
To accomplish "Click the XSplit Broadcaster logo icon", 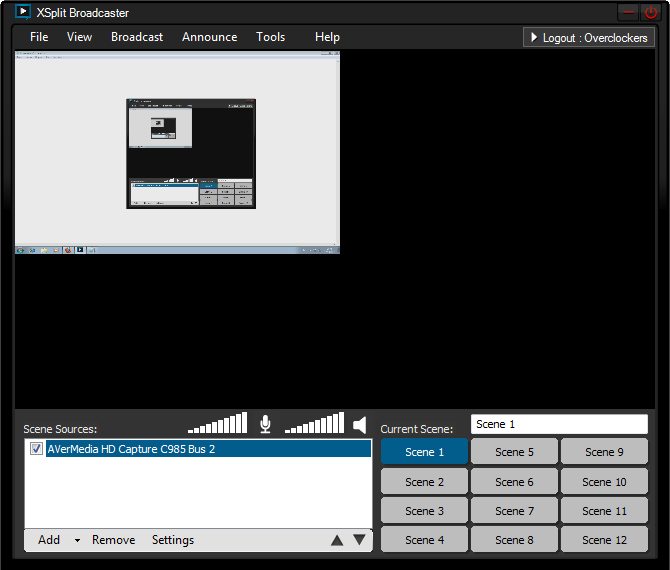I will point(22,12).
